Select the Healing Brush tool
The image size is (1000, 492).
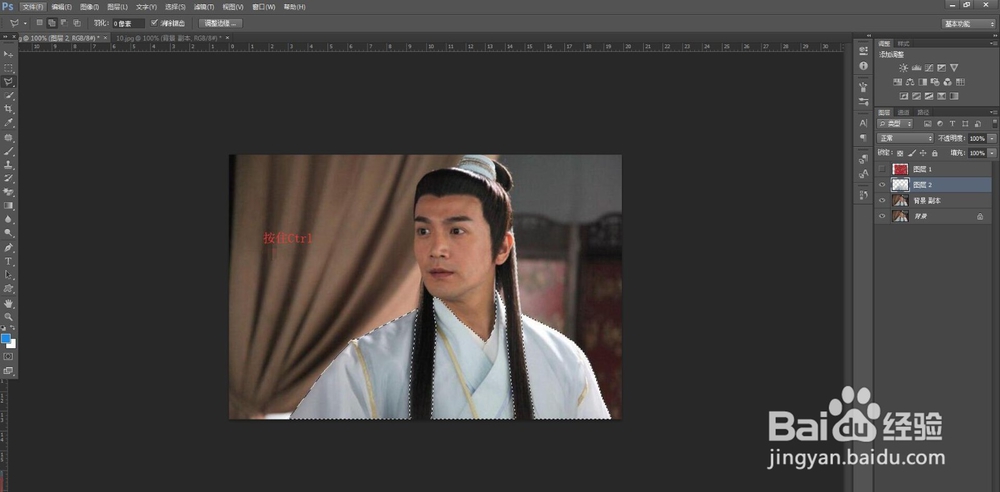tap(8, 138)
